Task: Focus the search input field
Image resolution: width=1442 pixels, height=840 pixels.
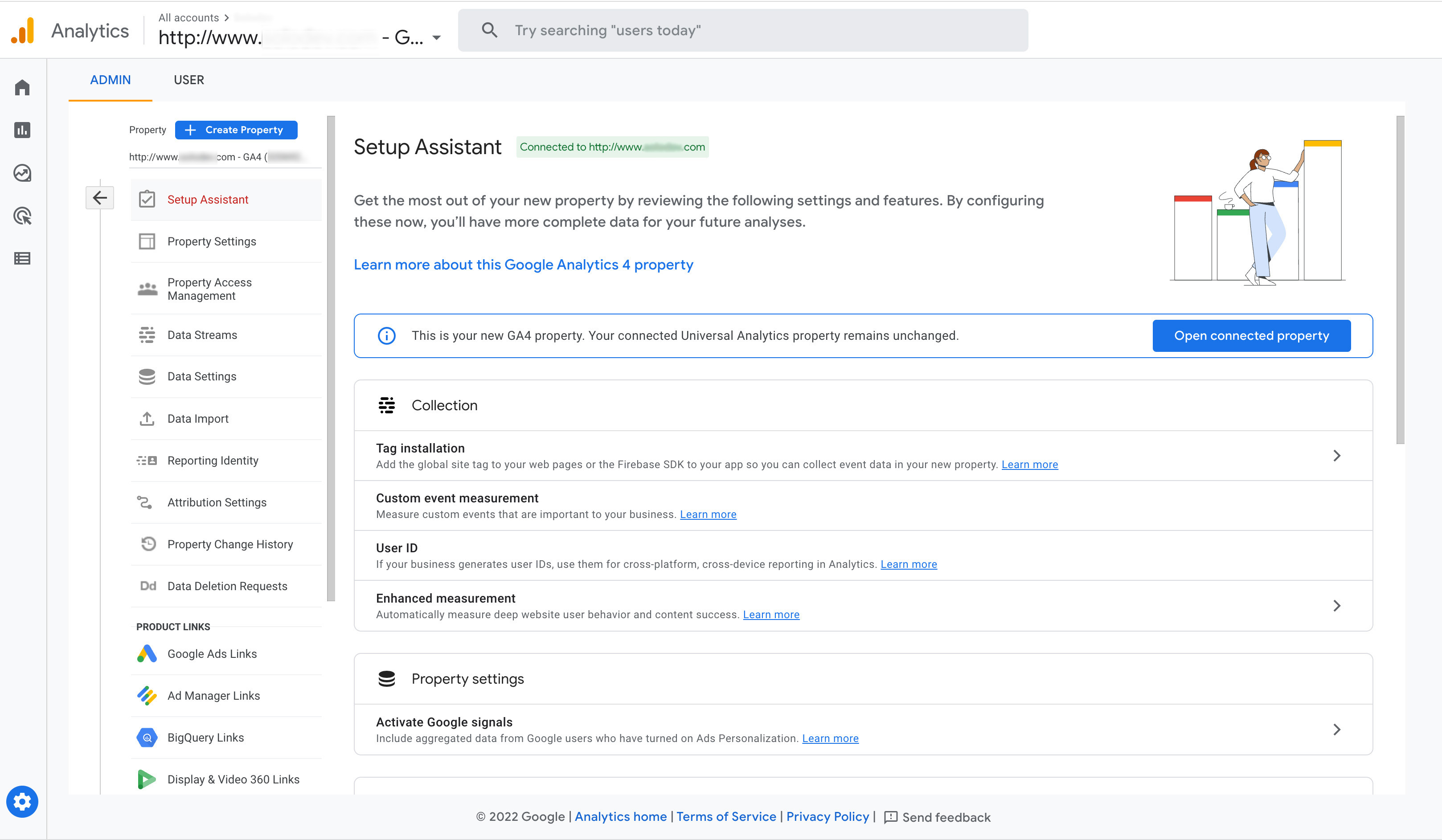Action: (x=743, y=30)
